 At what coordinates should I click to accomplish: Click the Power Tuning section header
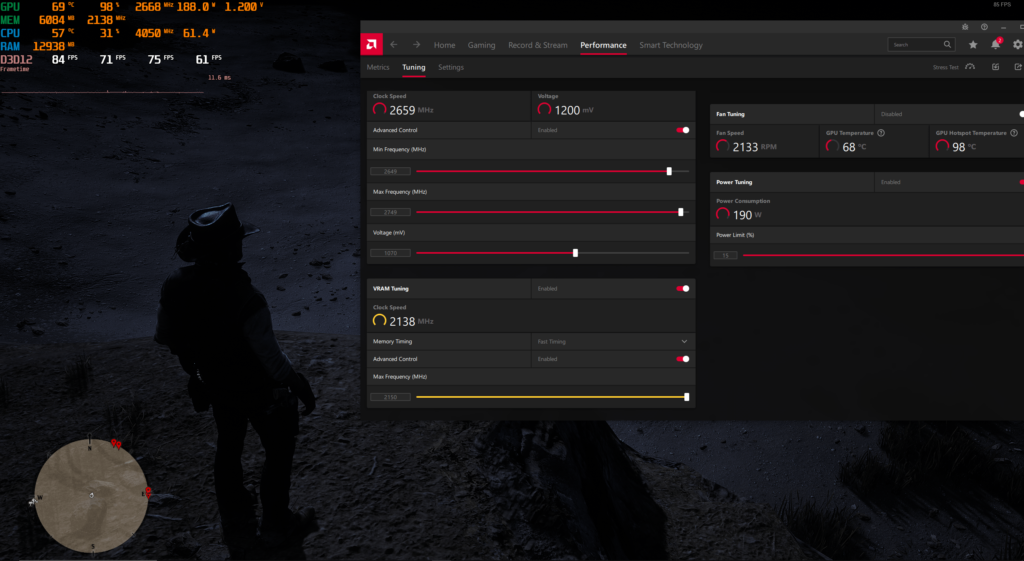(734, 182)
